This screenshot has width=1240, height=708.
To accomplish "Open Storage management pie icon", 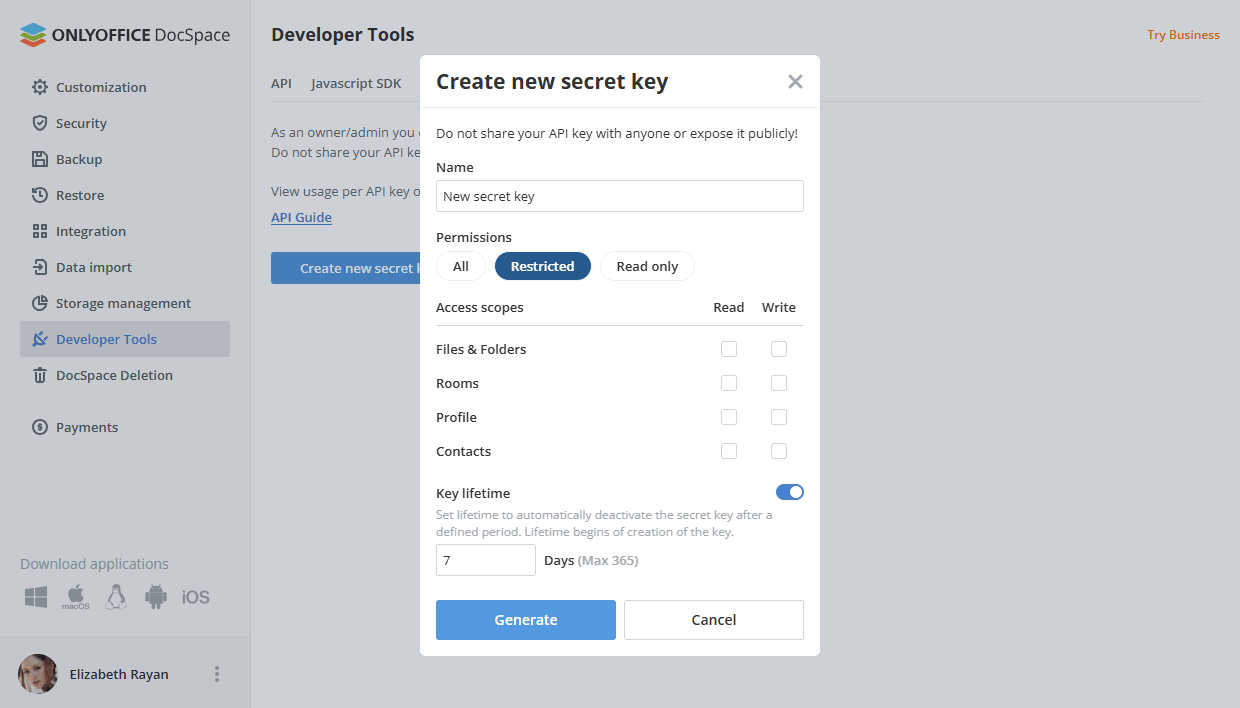I will tap(40, 303).
